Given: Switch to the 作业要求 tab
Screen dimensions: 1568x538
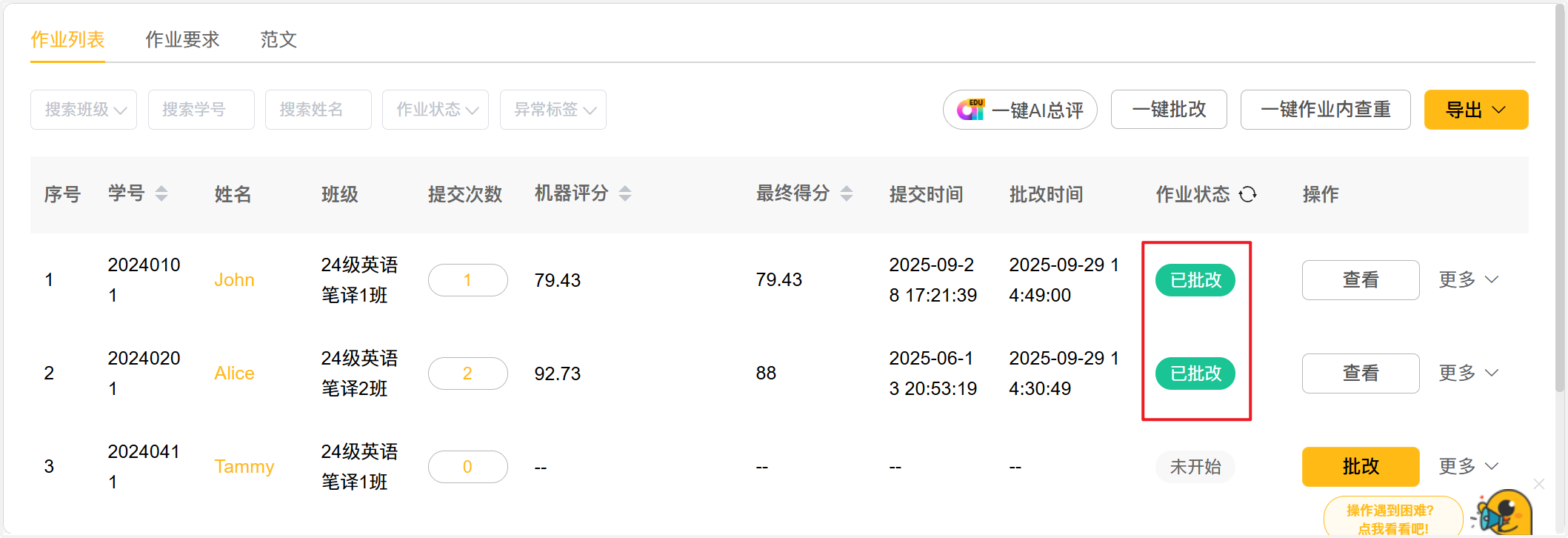Looking at the screenshot, I should (182, 39).
